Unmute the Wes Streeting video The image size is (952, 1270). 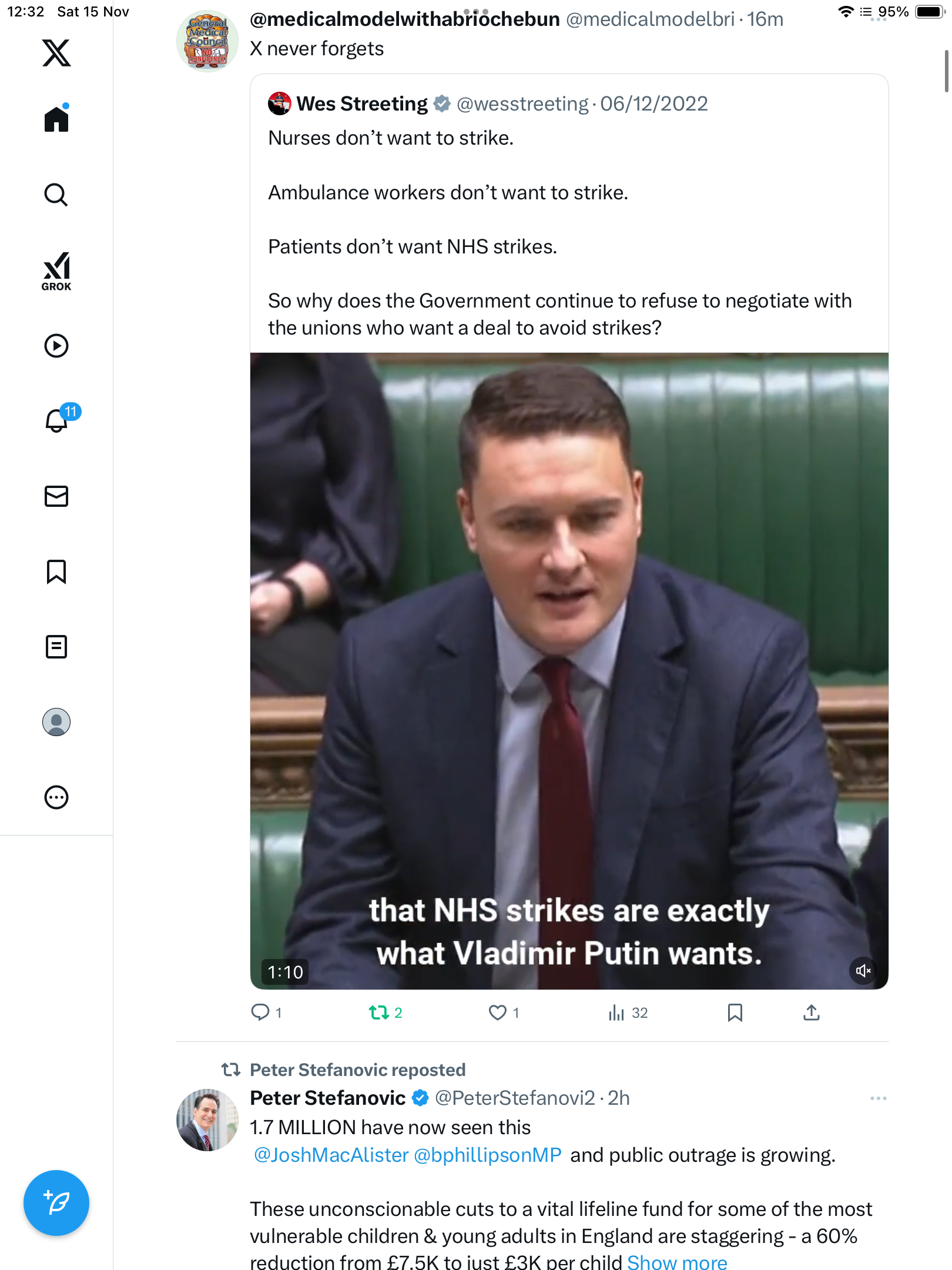click(x=863, y=971)
